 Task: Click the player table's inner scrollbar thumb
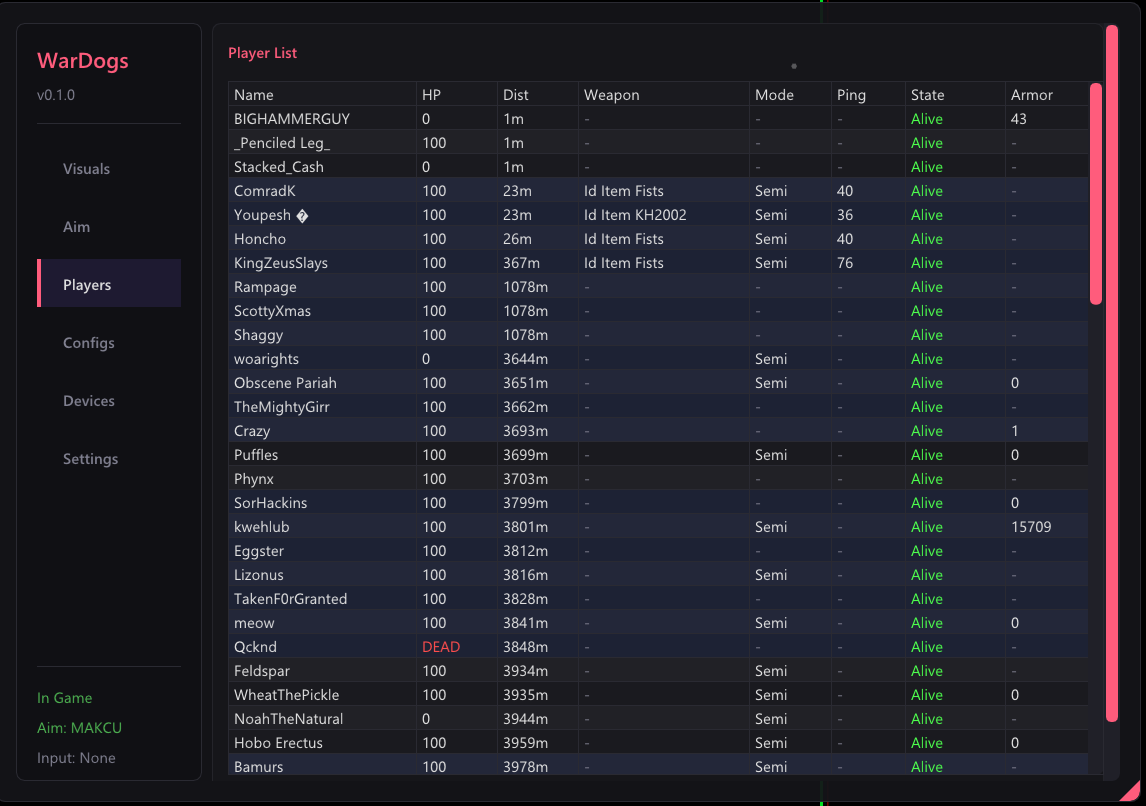click(x=1096, y=194)
